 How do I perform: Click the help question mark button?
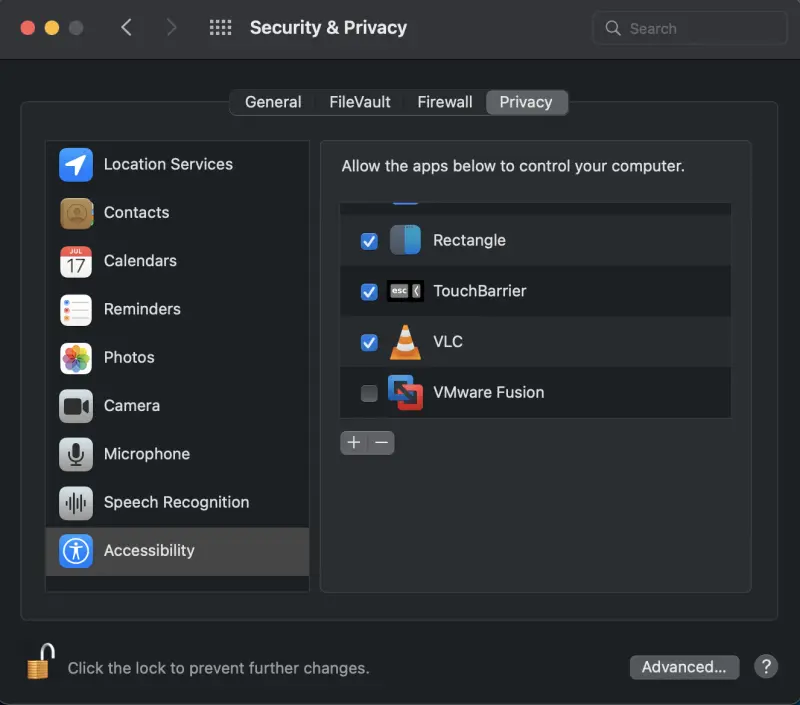(x=766, y=666)
